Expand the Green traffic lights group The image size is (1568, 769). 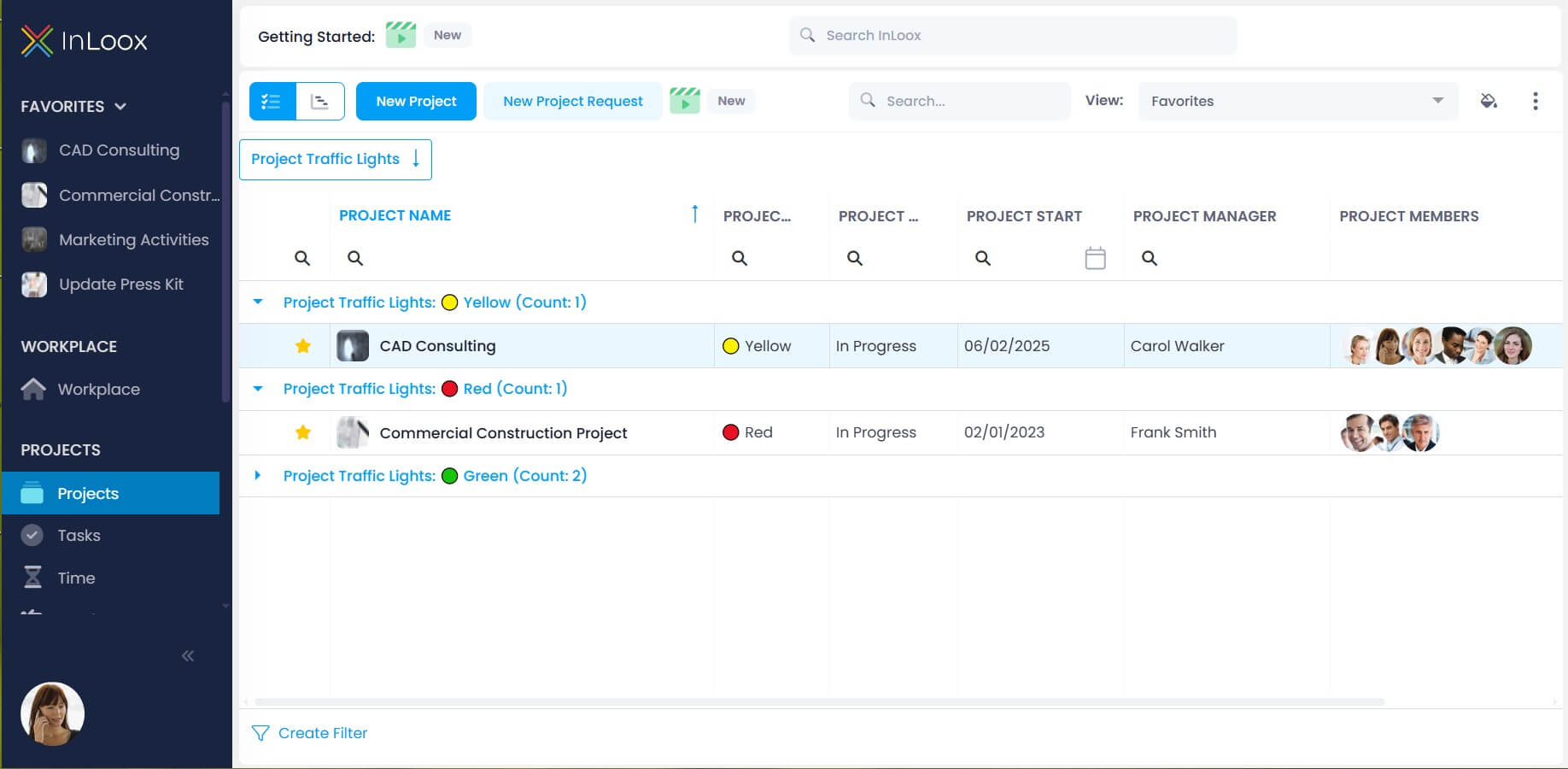tap(258, 475)
